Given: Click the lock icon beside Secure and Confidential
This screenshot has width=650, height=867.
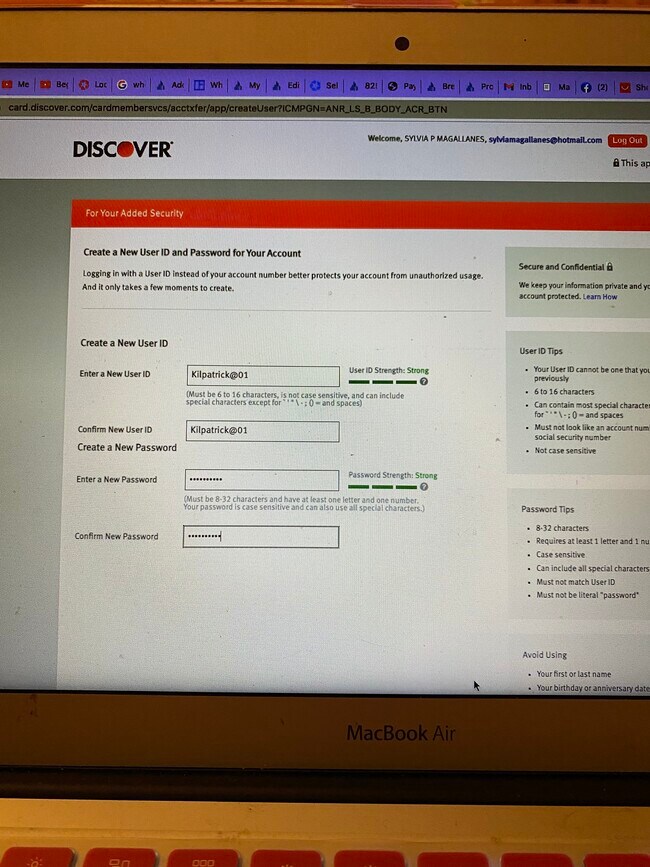Looking at the screenshot, I should (610, 267).
